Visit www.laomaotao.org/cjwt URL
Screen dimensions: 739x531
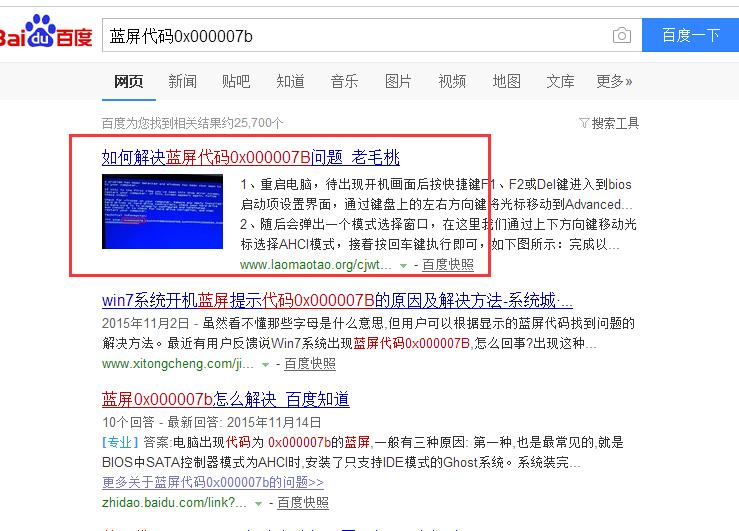click(315, 265)
